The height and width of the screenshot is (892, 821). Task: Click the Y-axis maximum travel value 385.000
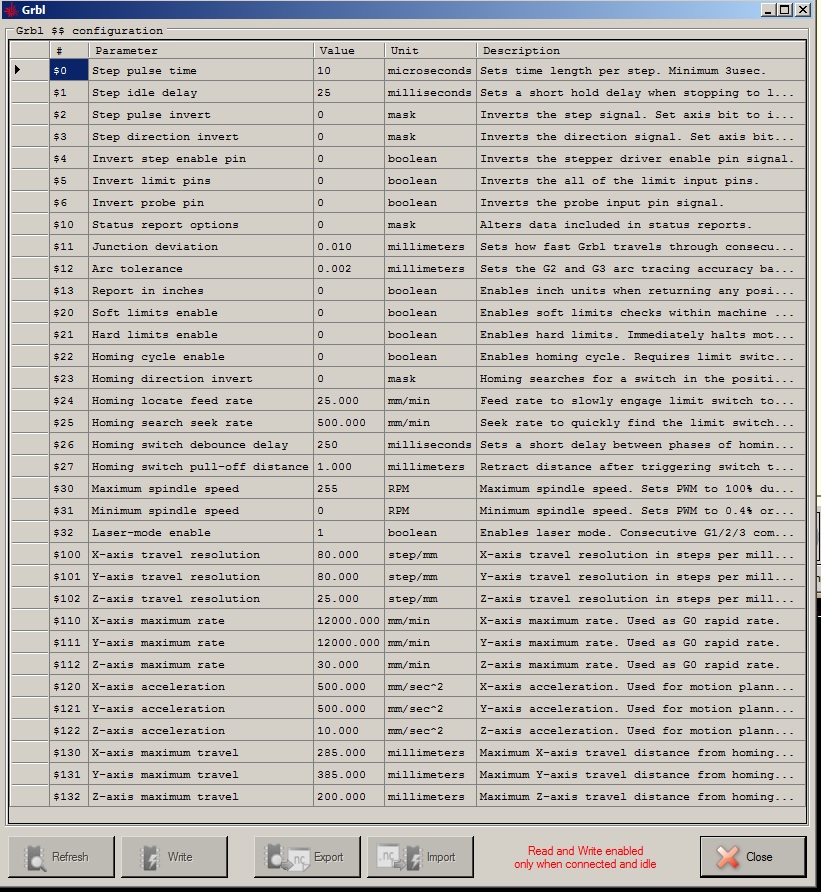[349, 774]
